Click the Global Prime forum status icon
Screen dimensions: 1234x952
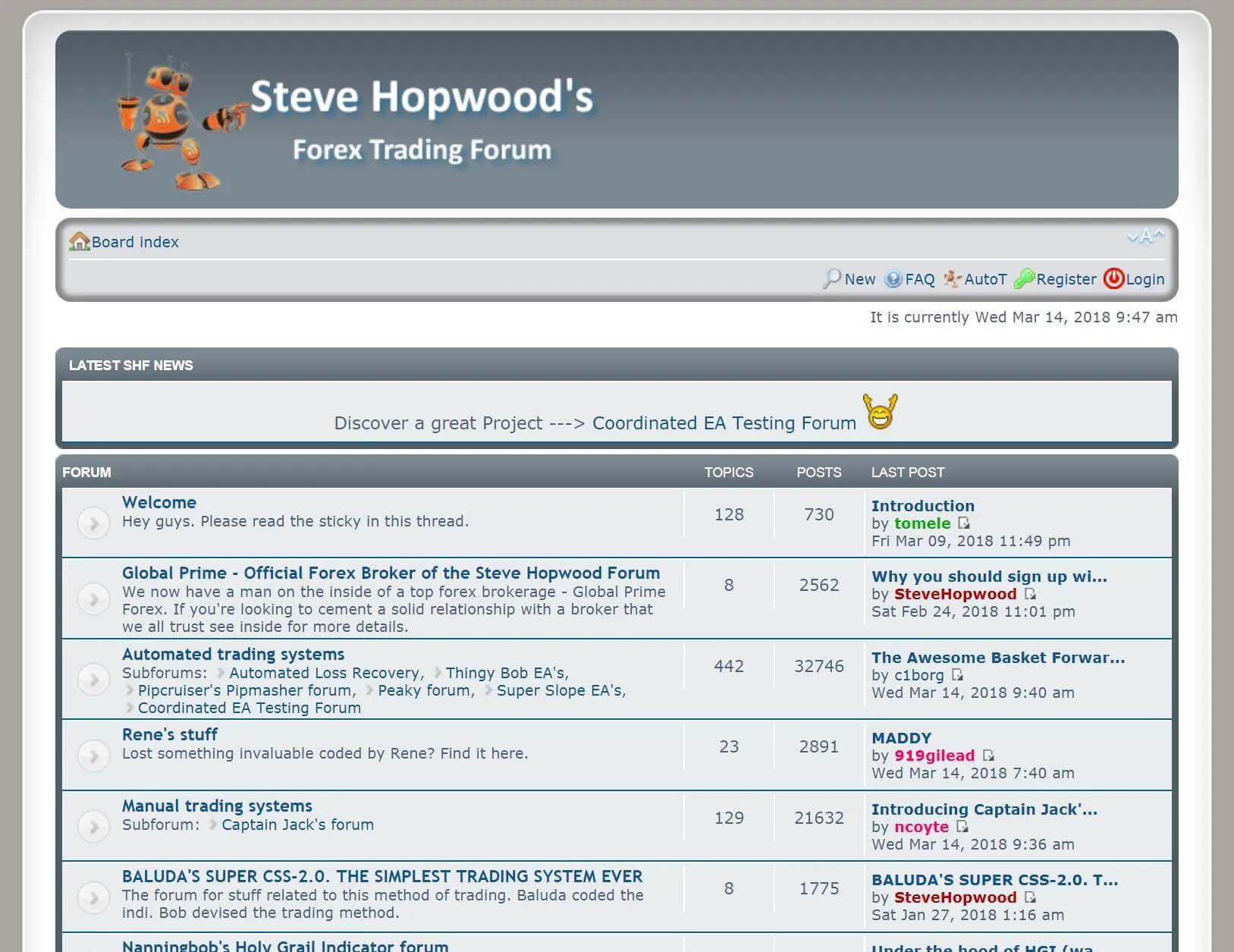[x=94, y=599]
